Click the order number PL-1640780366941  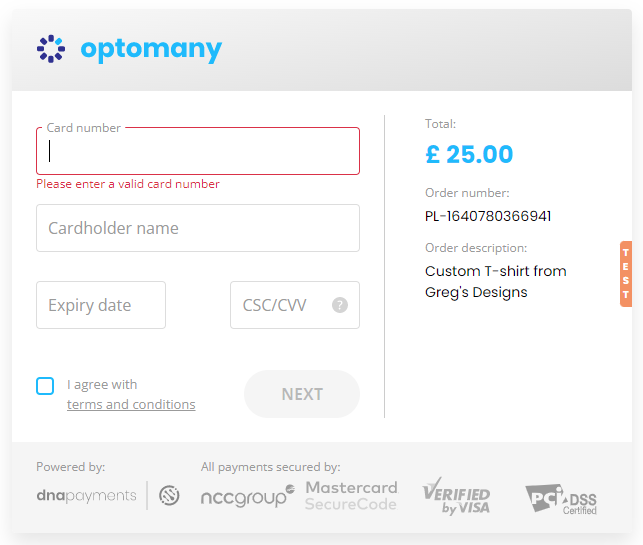tap(488, 216)
